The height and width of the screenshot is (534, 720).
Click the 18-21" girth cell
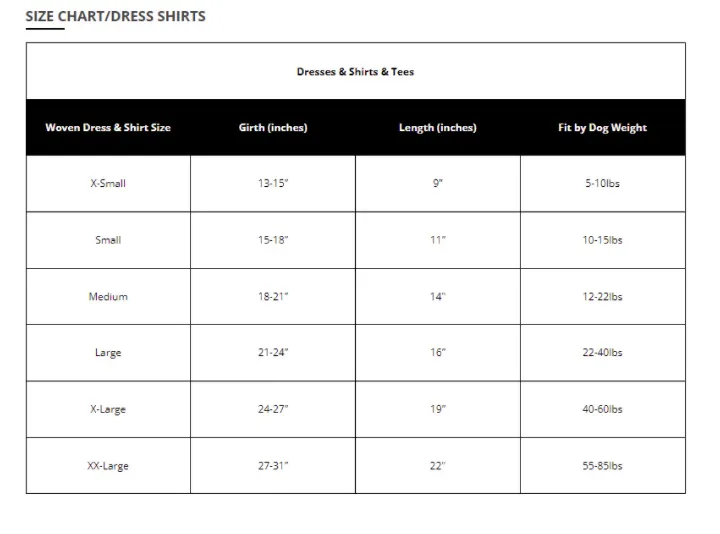(273, 296)
